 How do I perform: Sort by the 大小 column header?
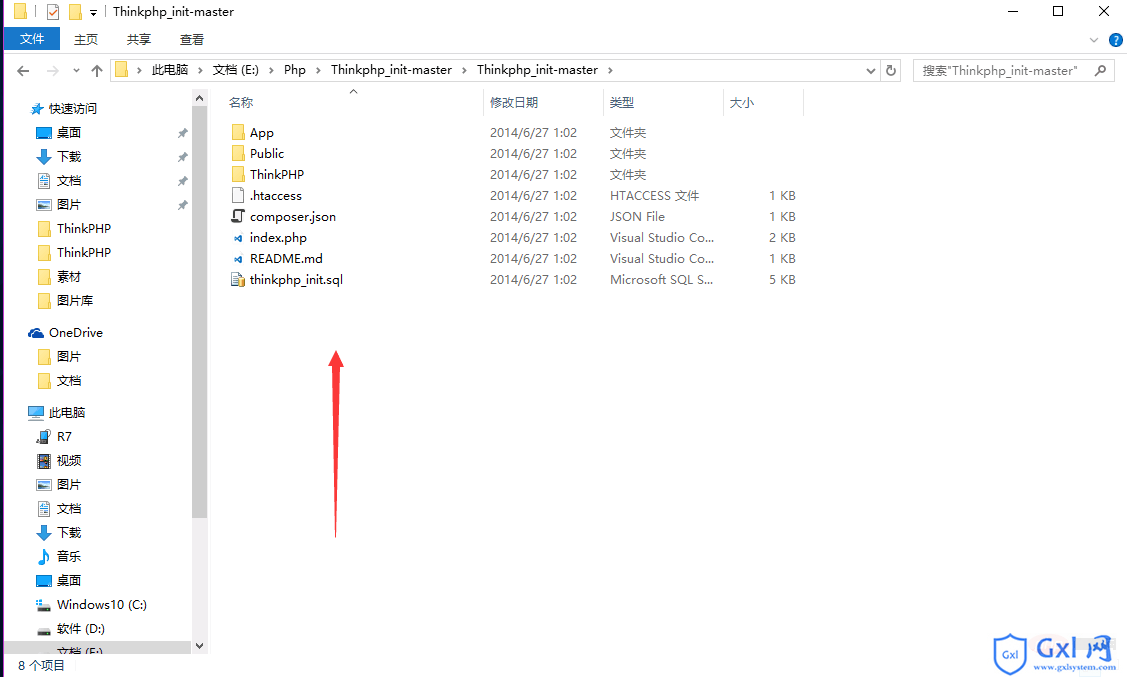pyautogui.click(x=742, y=103)
